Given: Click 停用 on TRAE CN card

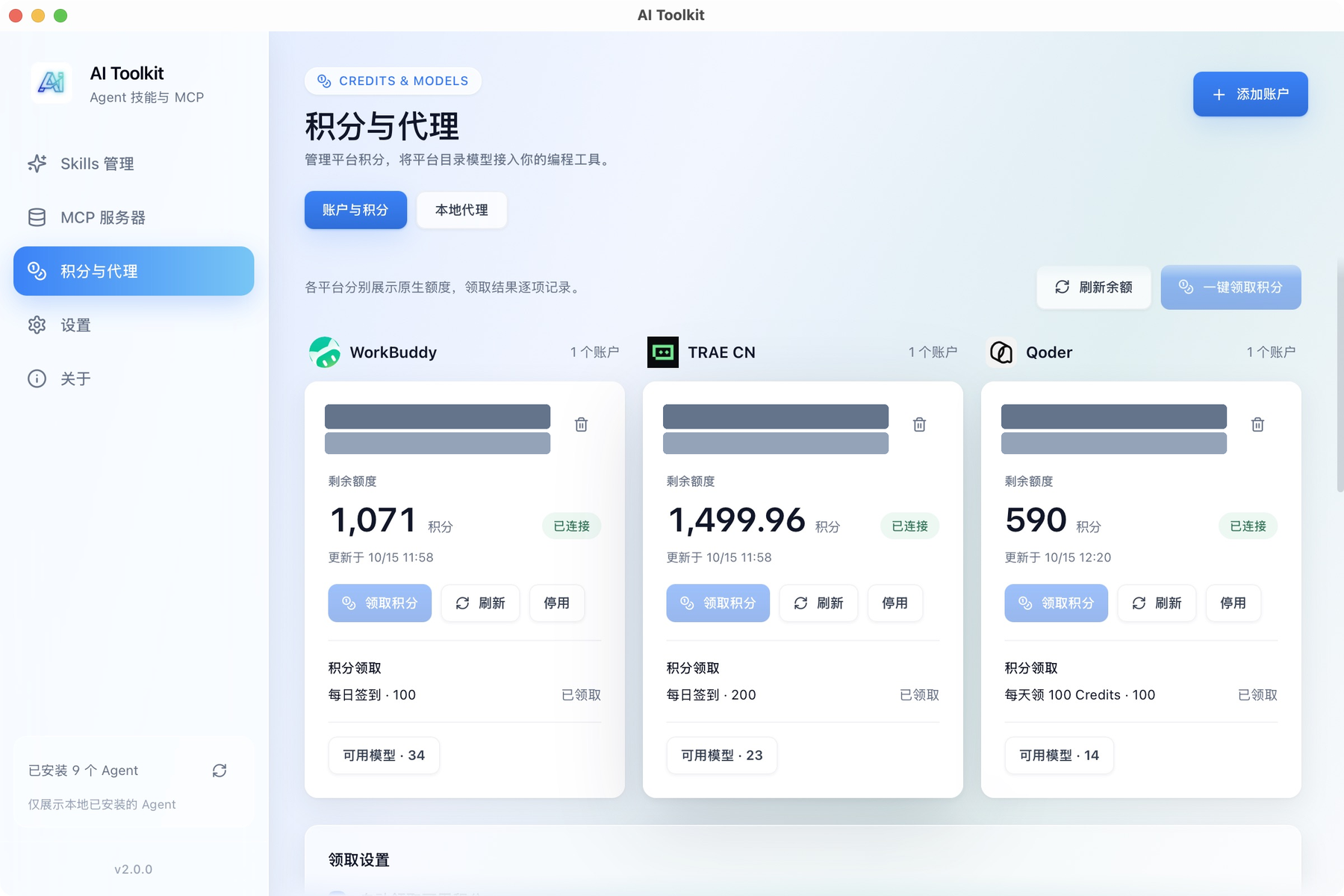Looking at the screenshot, I should (x=895, y=603).
